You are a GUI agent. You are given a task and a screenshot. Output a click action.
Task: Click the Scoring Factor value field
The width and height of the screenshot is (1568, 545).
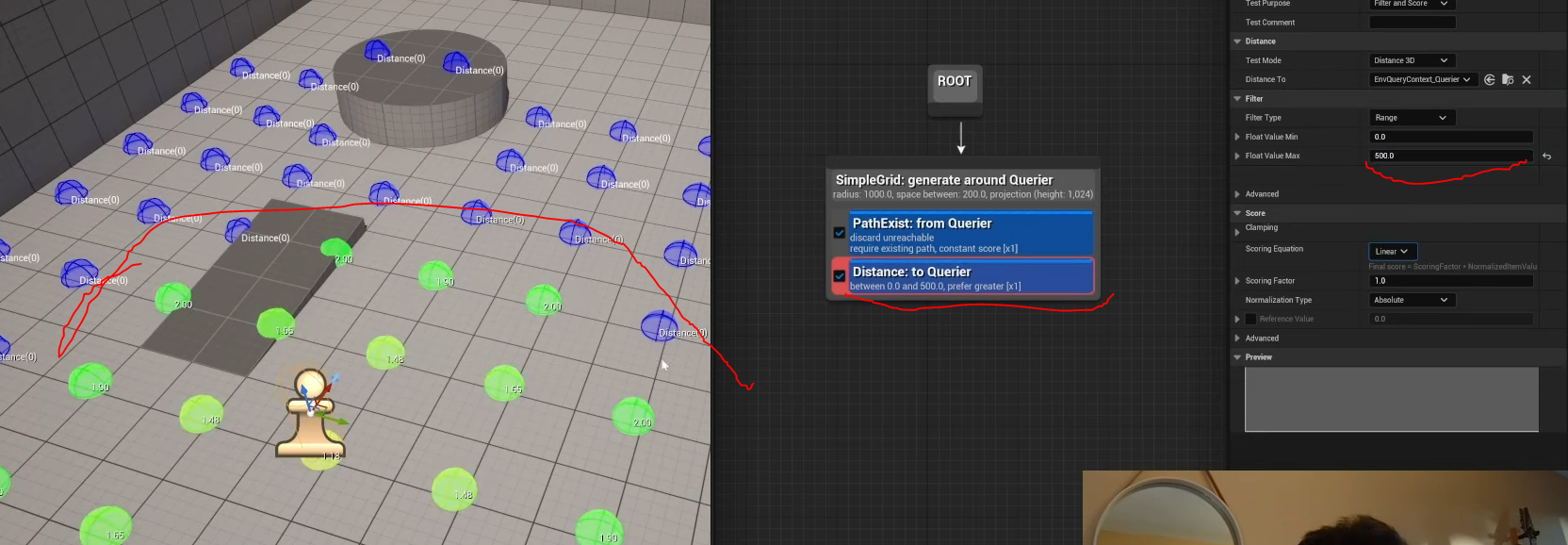coord(1449,281)
